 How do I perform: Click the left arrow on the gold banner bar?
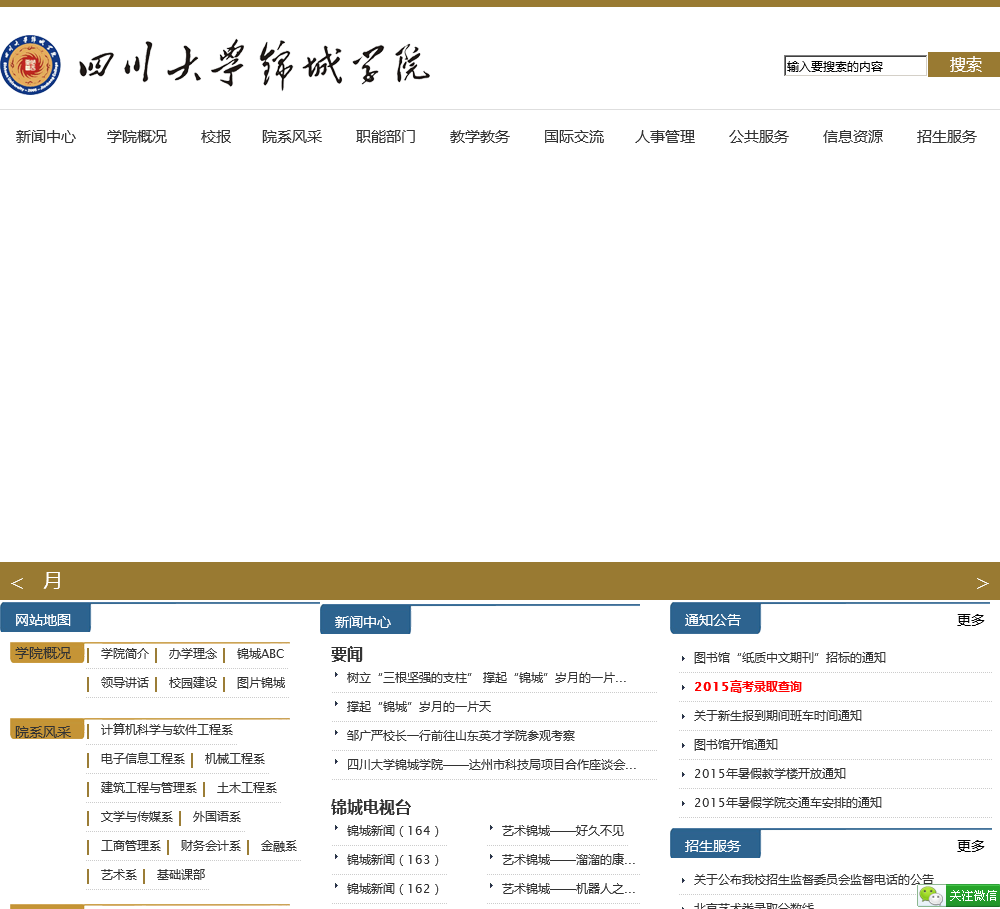(x=17, y=582)
